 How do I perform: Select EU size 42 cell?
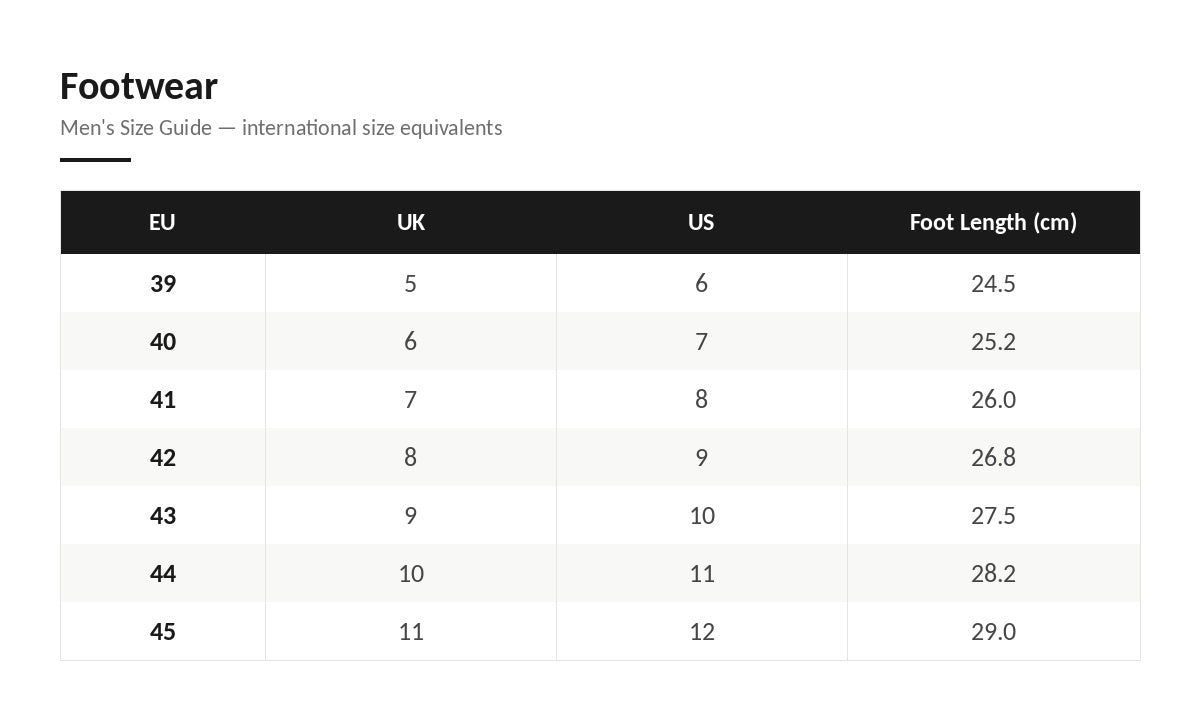coord(163,457)
